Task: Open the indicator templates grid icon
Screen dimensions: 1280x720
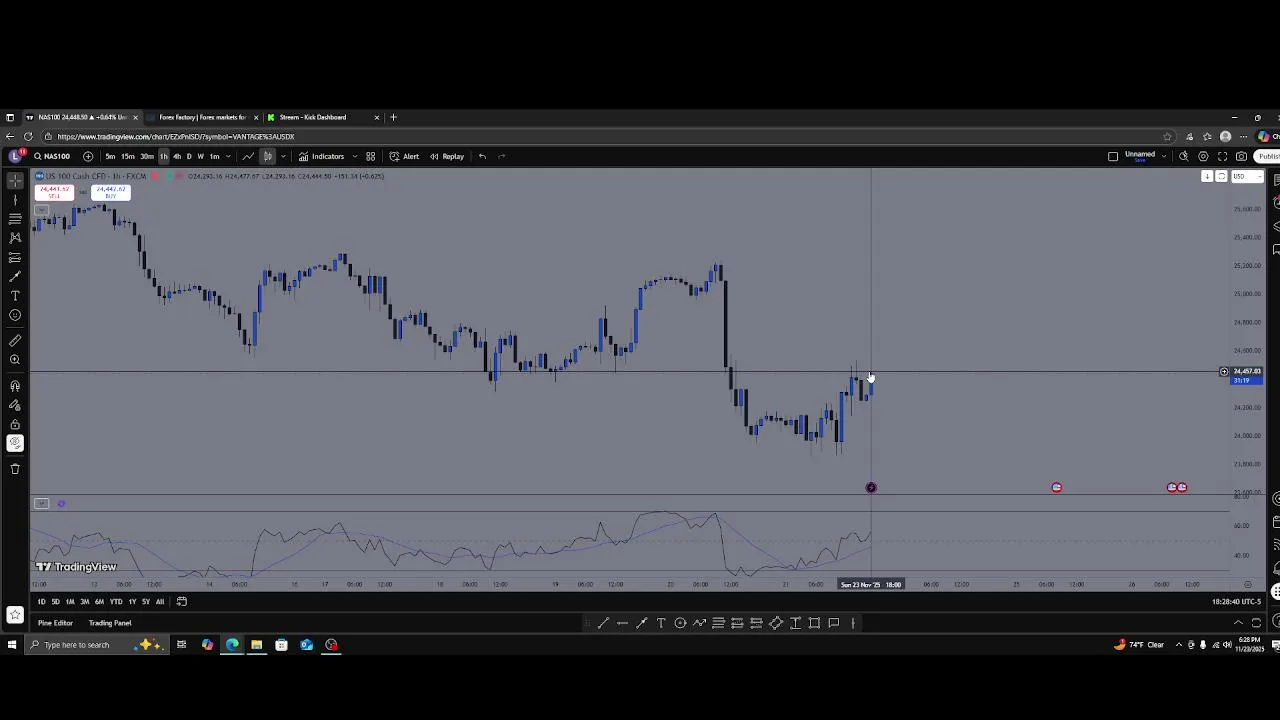Action: (x=370, y=156)
